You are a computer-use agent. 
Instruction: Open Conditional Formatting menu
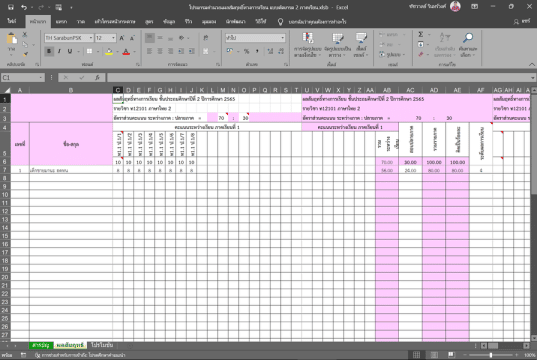[x=307, y=45]
